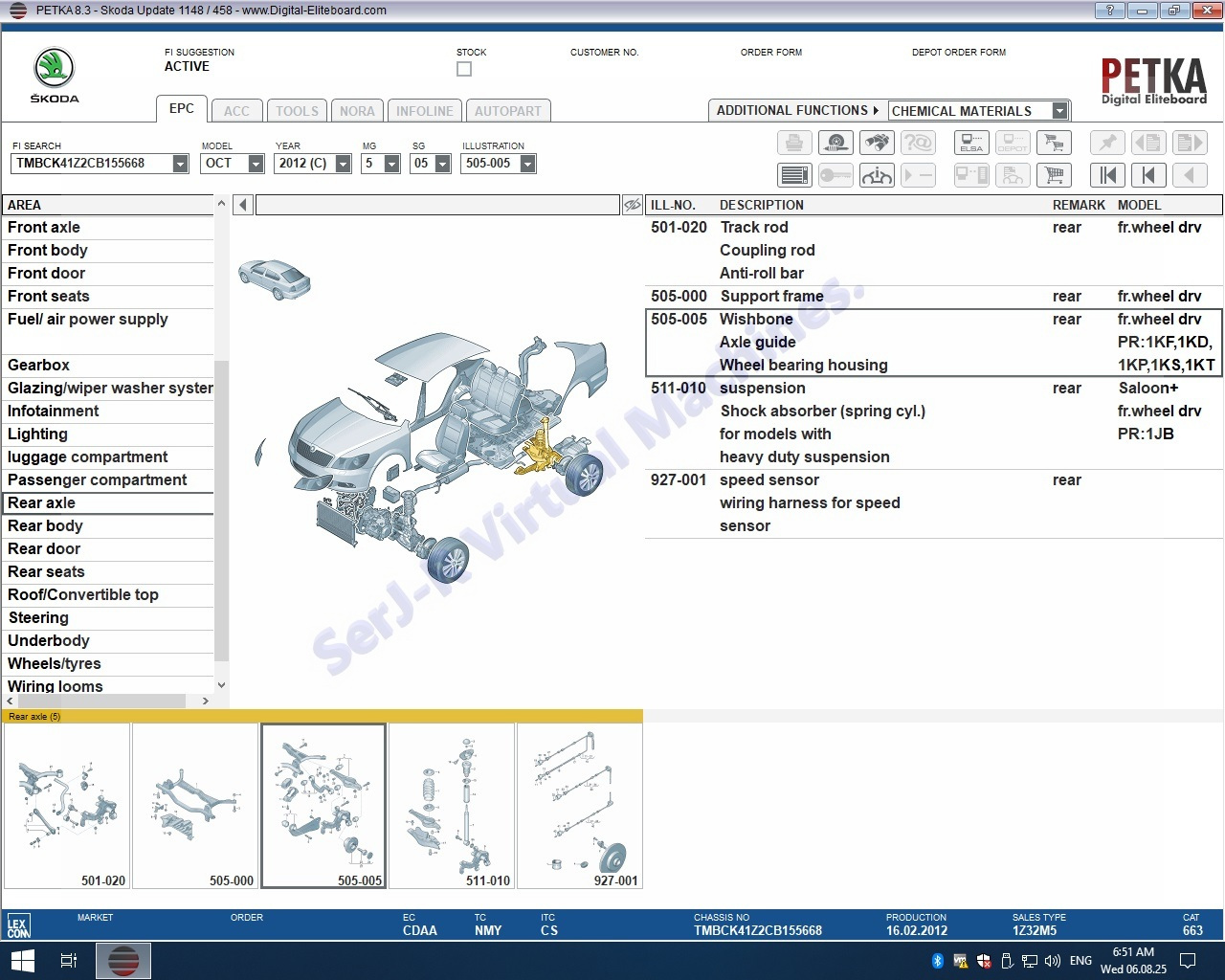This screenshot has width=1225, height=980.
Task: Click the wheel and tool icon
Action: 835,144
